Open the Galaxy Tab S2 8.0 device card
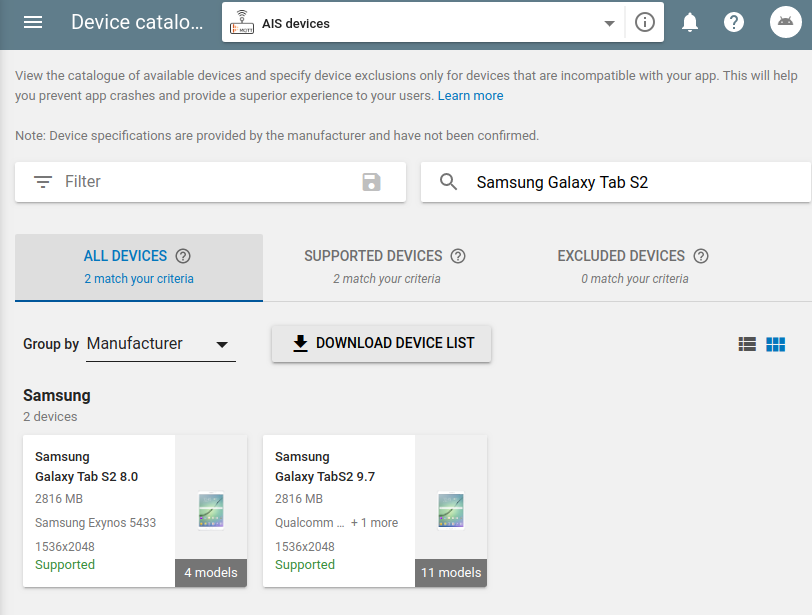 click(135, 511)
